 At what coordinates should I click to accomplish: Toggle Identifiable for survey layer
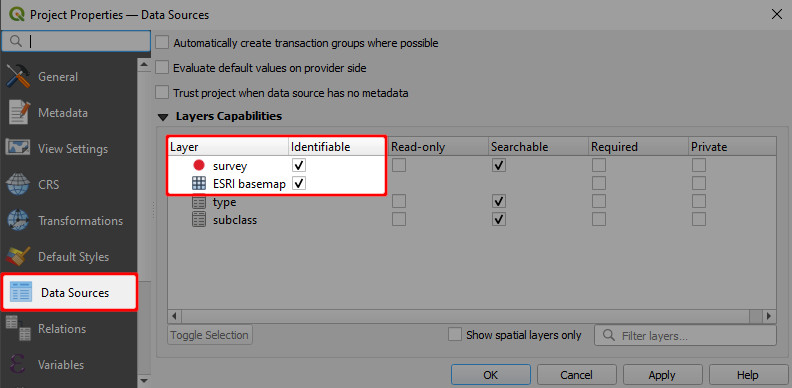point(299,165)
